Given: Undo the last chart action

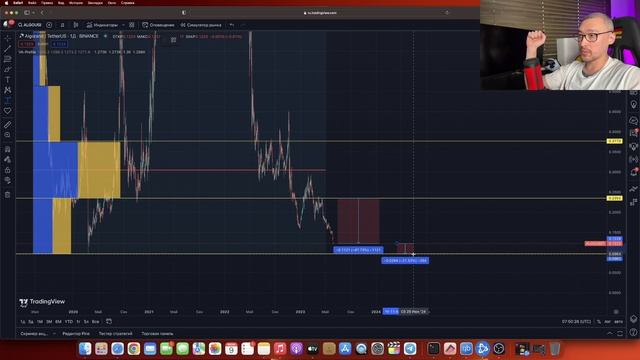Looking at the screenshot, I should click(x=231, y=25).
